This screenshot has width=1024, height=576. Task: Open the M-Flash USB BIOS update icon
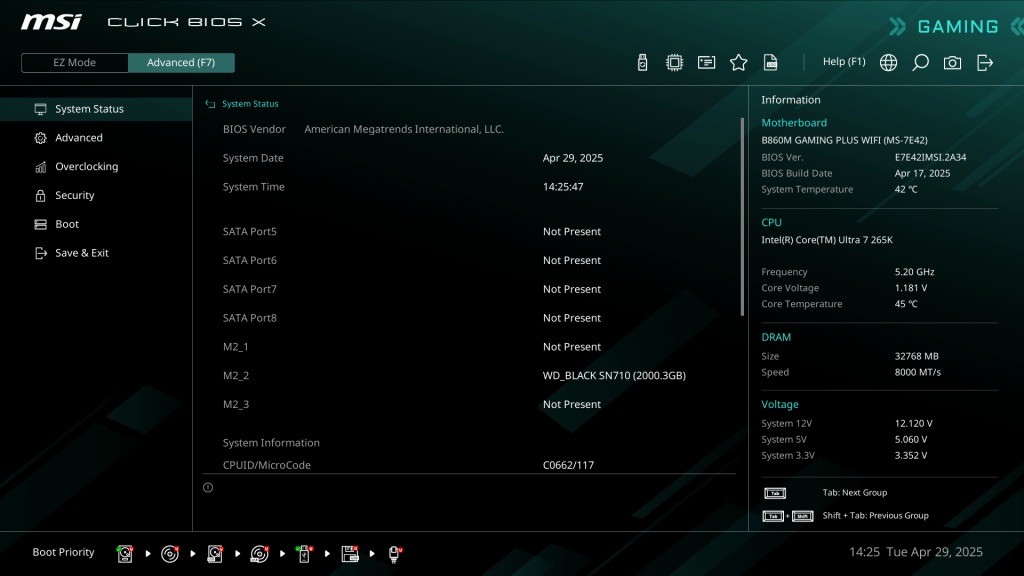coord(642,62)
